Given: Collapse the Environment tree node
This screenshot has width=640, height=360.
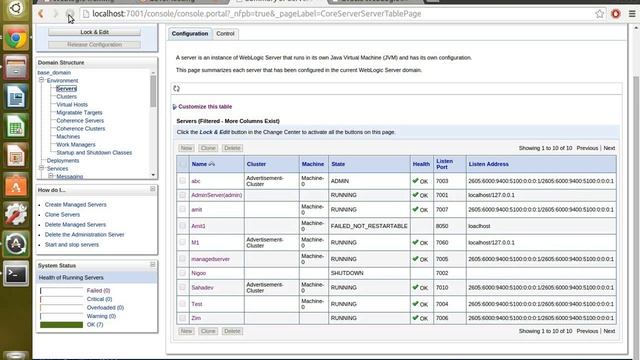Looking at the screenshot, I should tap(41, 80).
